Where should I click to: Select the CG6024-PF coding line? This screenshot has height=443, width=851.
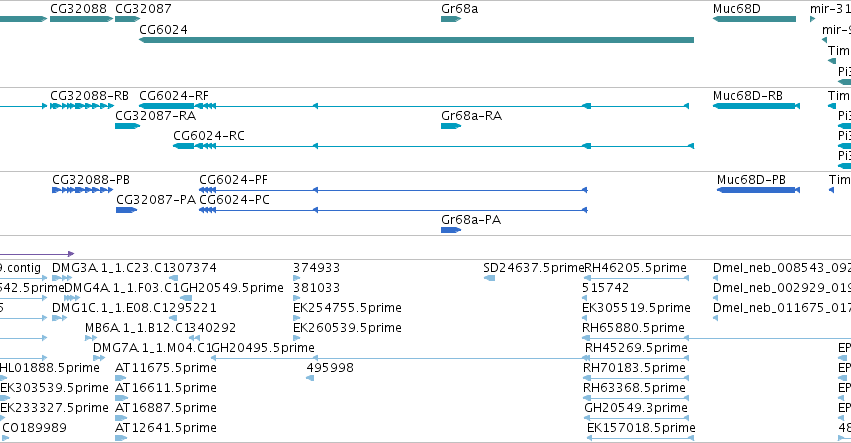pos(393,190)
